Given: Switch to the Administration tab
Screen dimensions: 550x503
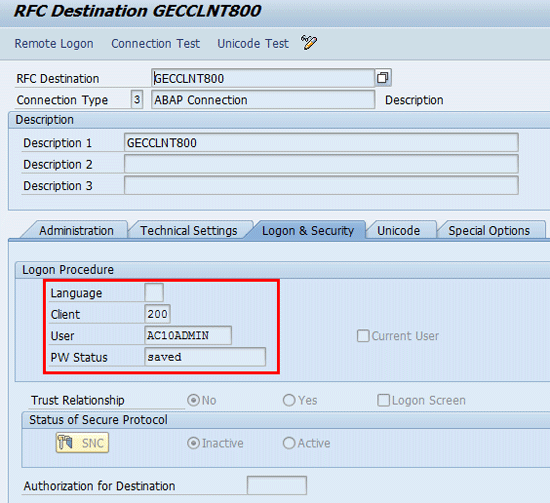Looking at the screenshot, I should click(76, 230).
